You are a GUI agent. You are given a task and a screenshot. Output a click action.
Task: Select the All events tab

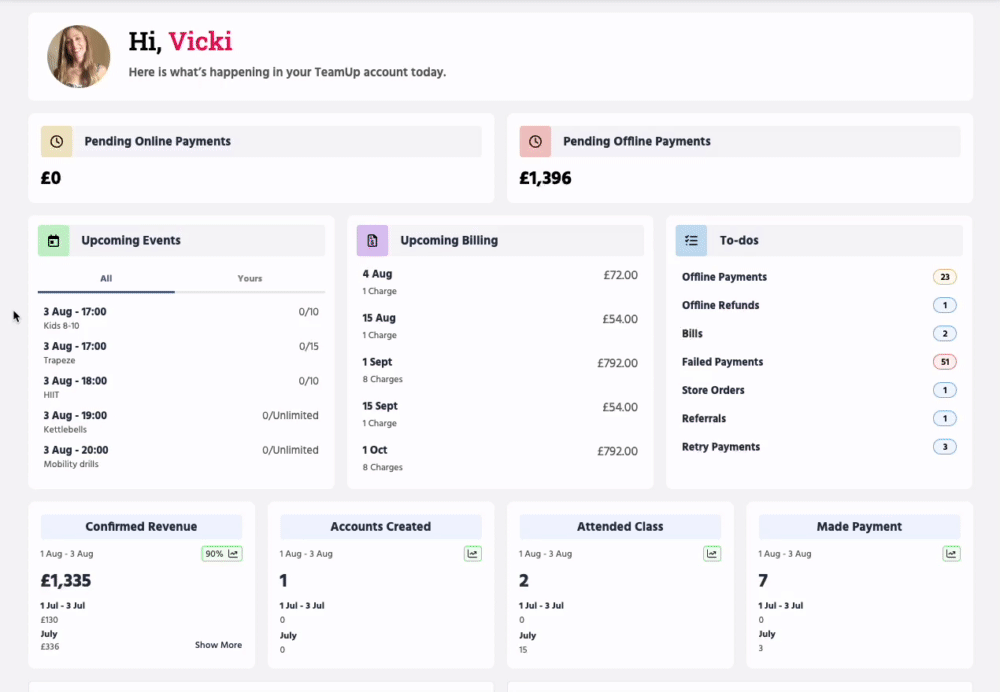pyautogui.click(x=106, y=279)
